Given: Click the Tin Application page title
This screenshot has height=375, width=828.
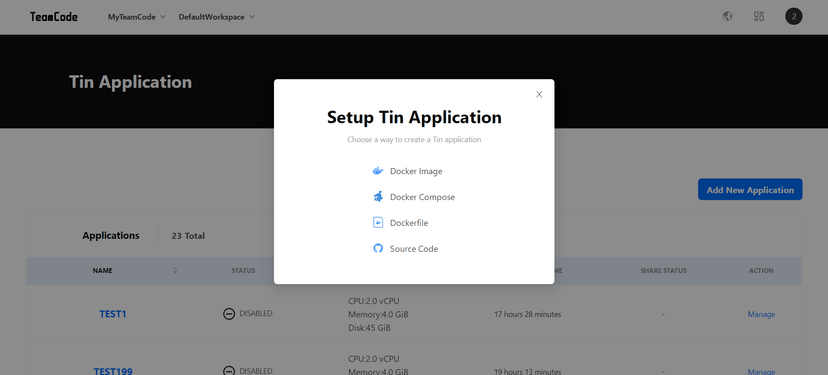Looking at the screenshot, I should point(130,82).
